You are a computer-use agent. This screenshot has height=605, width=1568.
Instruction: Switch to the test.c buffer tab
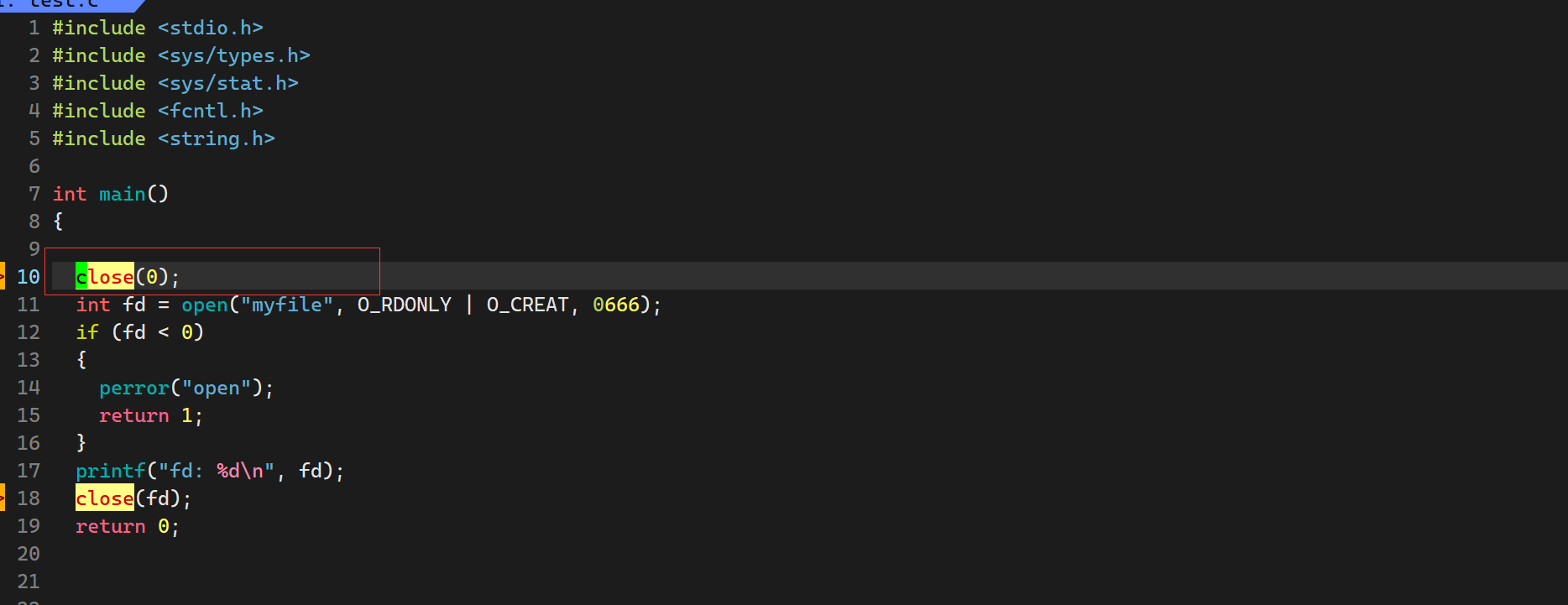[x=63, y=4]
